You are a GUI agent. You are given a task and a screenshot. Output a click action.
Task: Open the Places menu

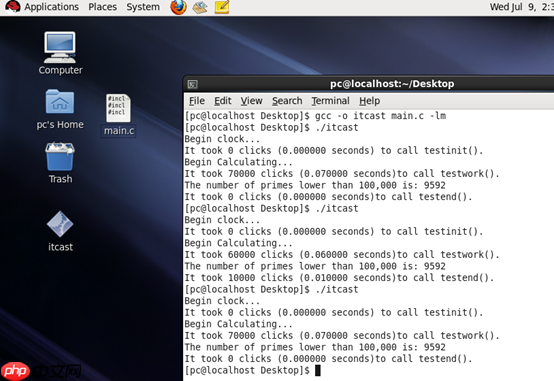(102, 7)
